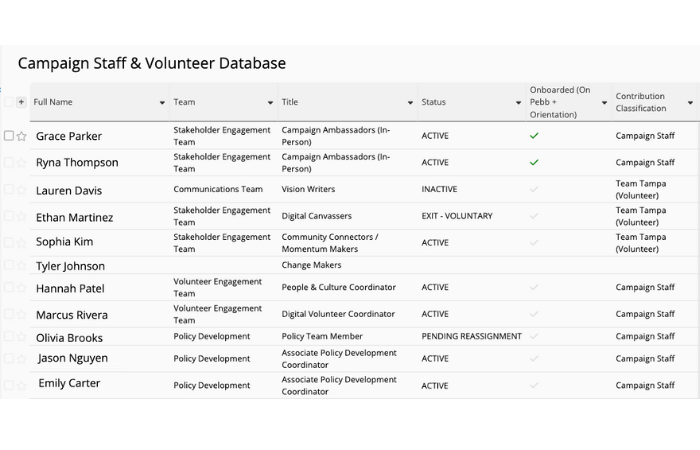Select the Grace Parker row checkbox

[9, 136]
